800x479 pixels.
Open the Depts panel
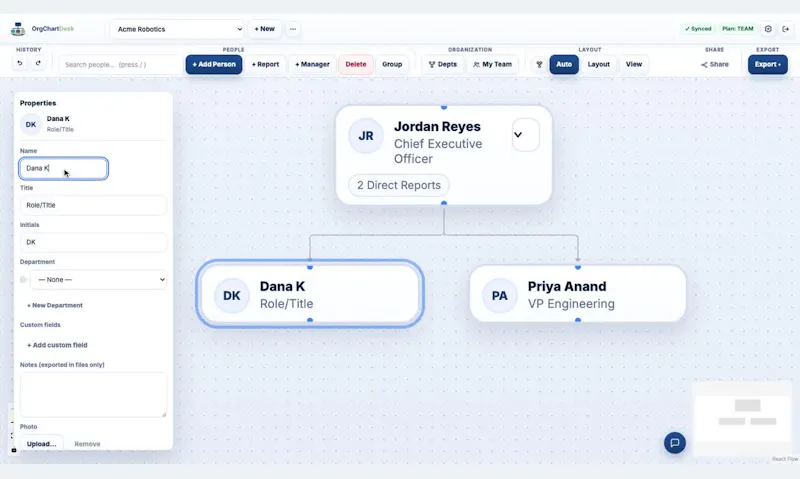pyautogui.click(x=442, y=64)
